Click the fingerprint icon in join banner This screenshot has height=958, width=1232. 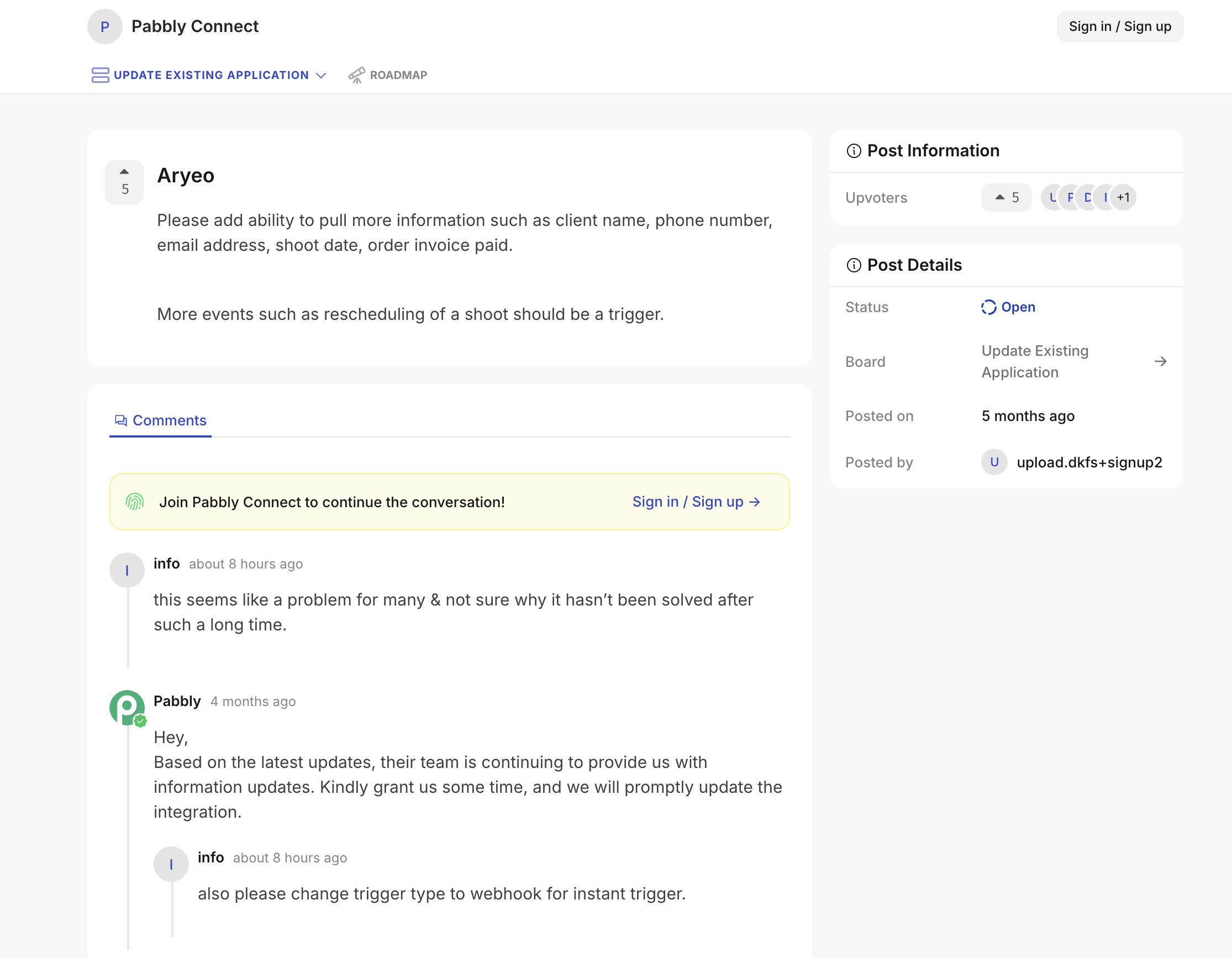click(135, 502)
